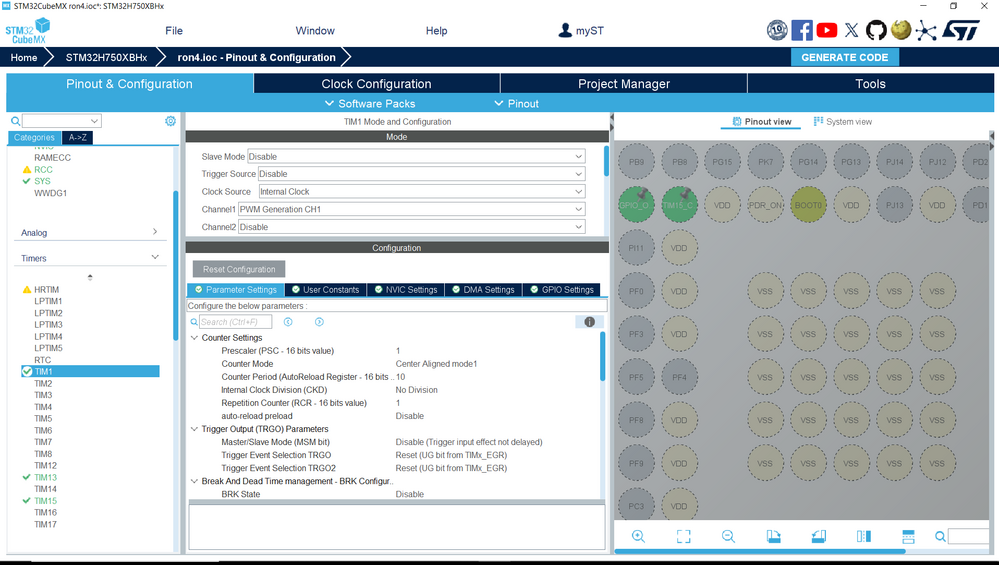Go to the Home breadcrumb
This screenshot has width=999, height=565.
[24, 57]
